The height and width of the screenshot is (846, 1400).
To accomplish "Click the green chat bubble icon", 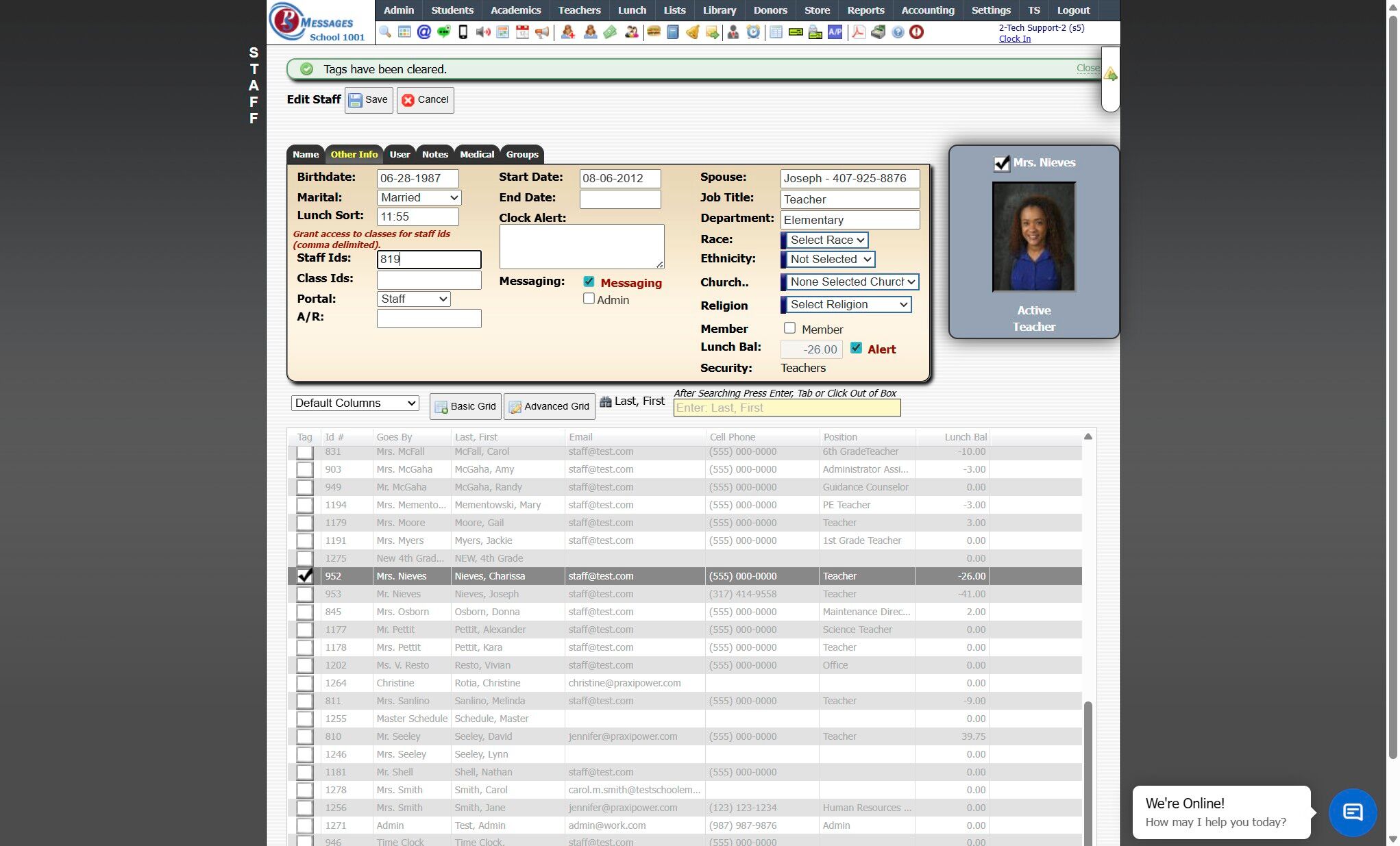I will (443, 32).
